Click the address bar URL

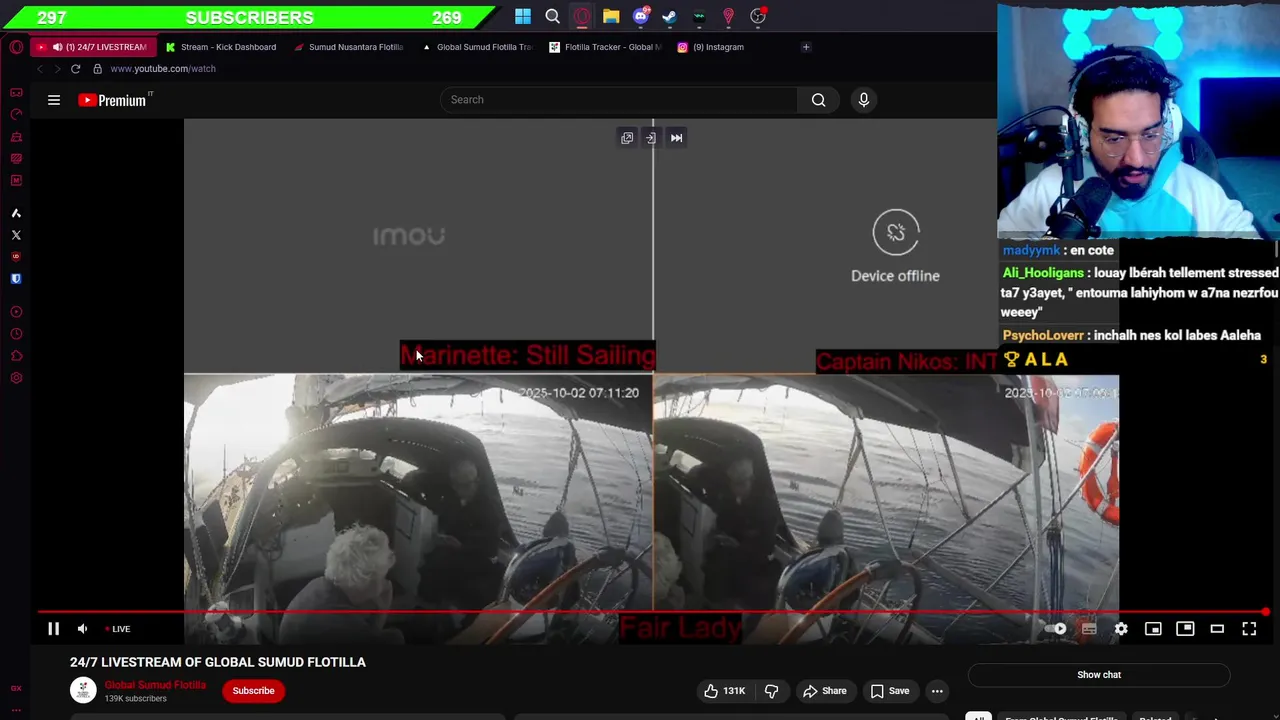point(163,69)
